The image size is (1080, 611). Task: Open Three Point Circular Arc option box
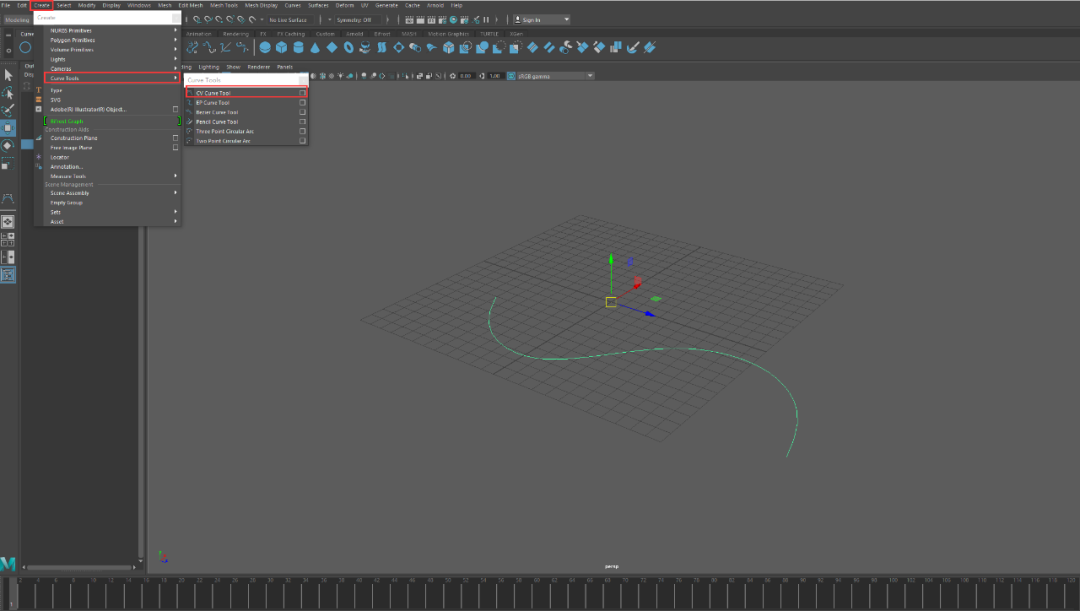coord(302,132)
